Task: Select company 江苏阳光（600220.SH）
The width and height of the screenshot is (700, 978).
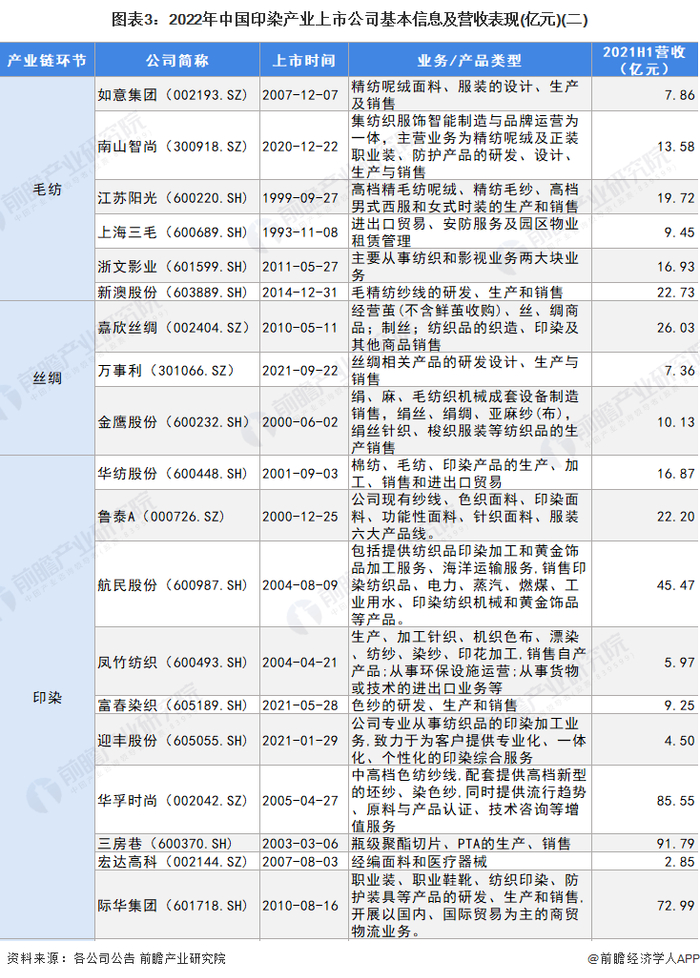Action: tap(173, 198)
